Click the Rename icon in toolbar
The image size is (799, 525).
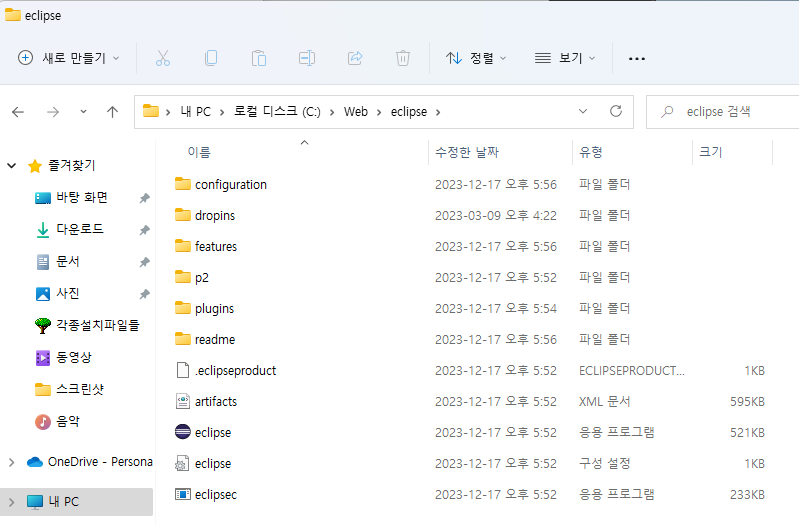[x=307, y=58]
